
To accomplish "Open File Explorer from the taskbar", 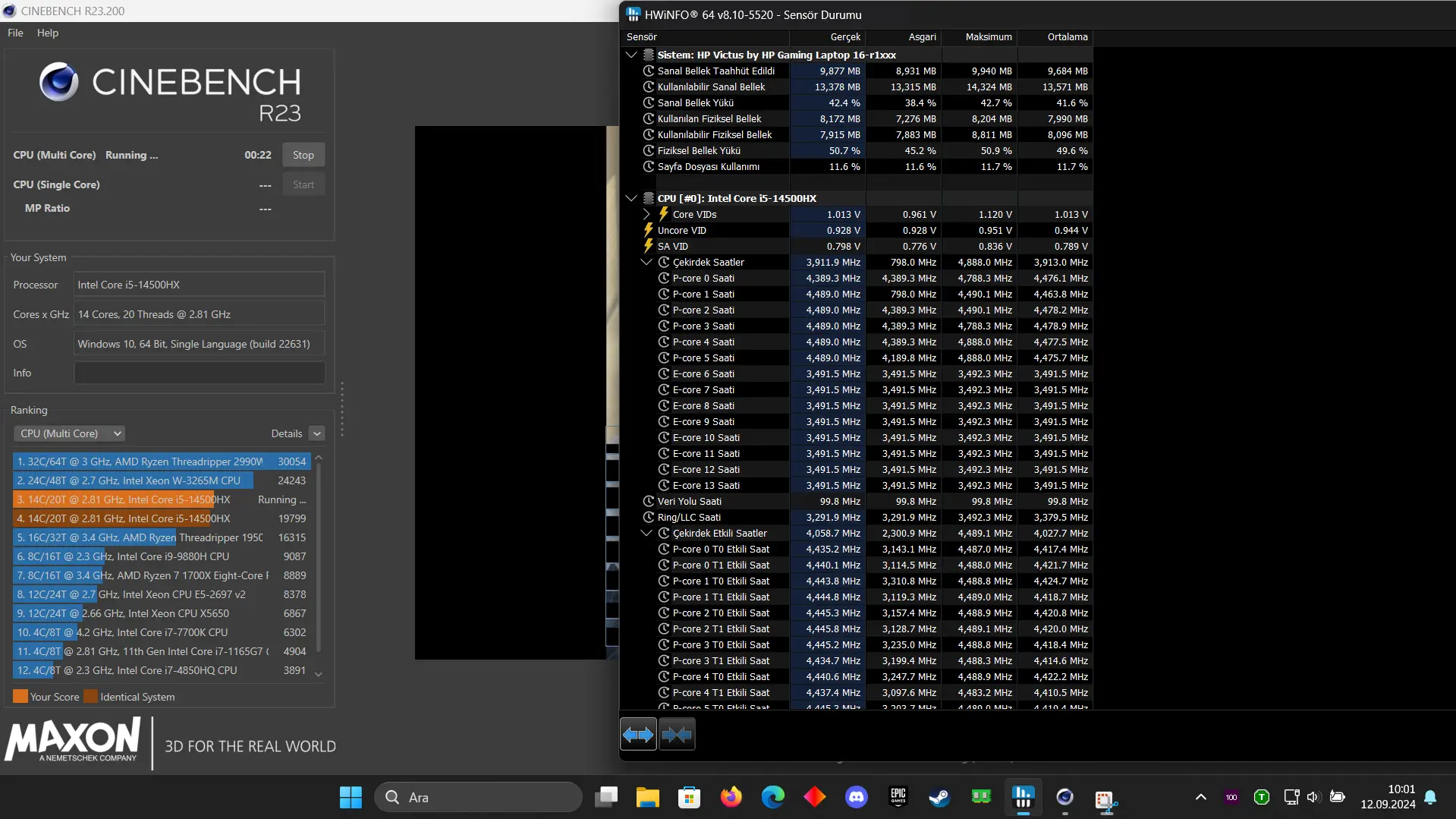I will (647, 797).
